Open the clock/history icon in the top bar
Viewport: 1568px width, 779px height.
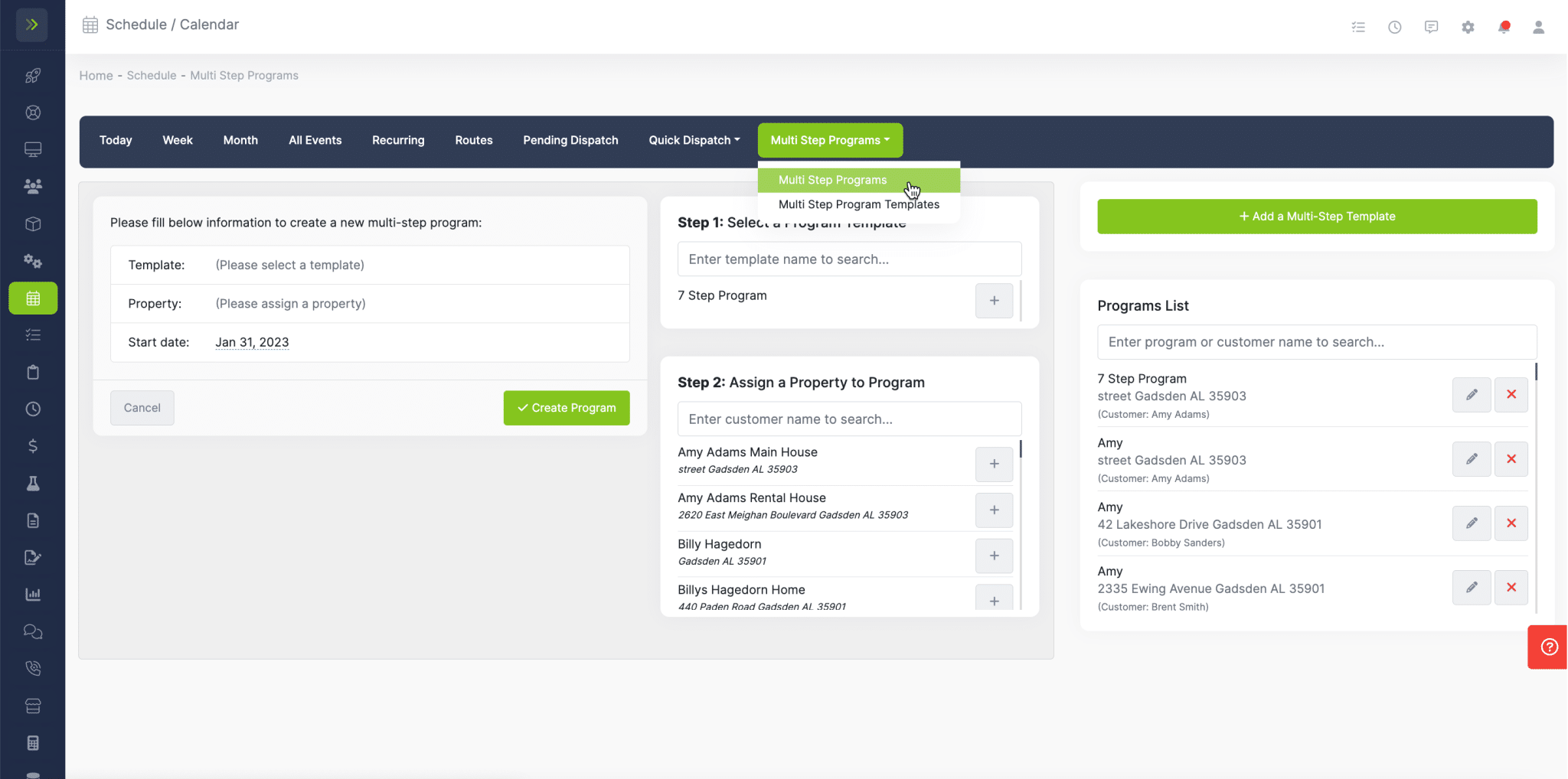(1394, 26)
